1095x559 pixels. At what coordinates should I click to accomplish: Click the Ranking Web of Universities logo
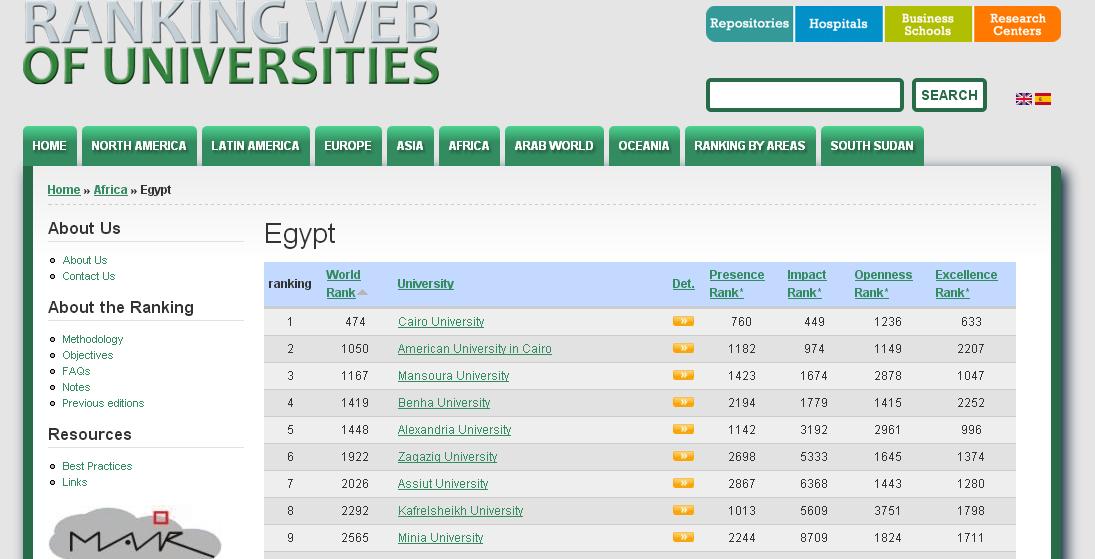tap(231, 43)
